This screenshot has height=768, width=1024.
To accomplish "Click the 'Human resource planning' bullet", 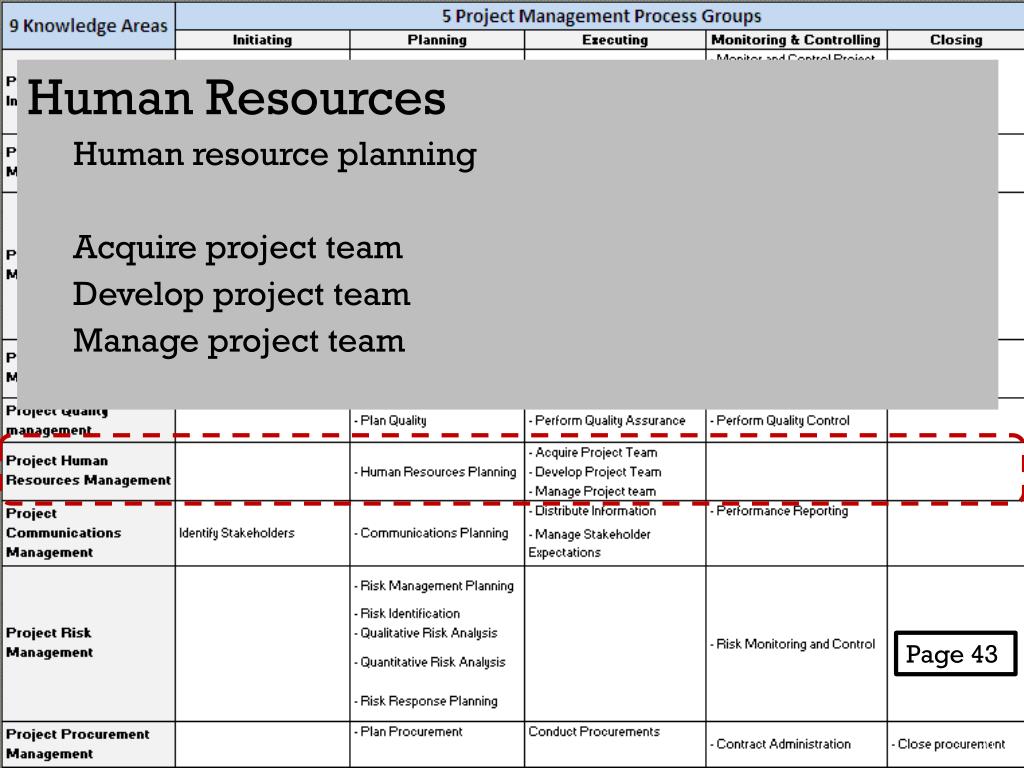I will (274, 155).
